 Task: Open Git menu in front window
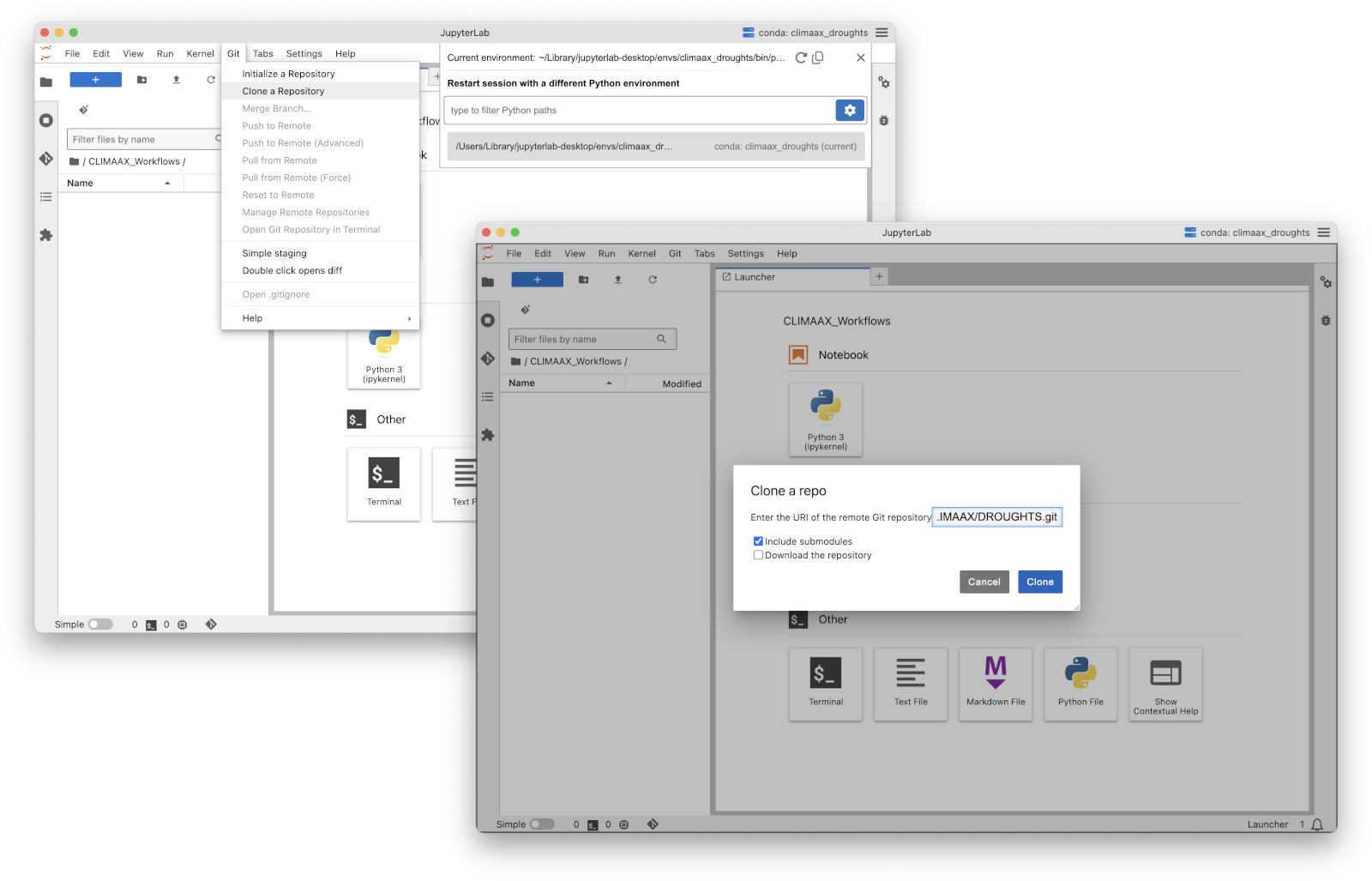[x=675, y=254]
